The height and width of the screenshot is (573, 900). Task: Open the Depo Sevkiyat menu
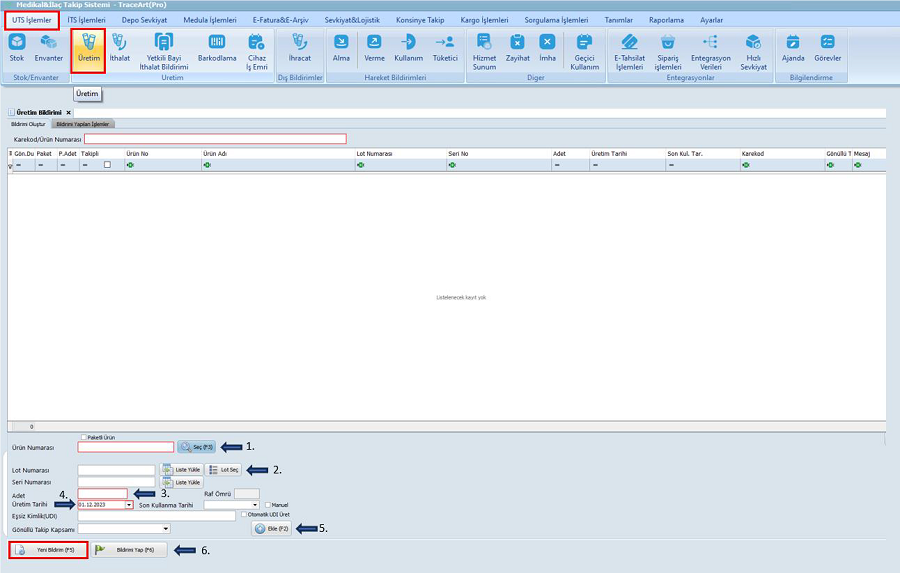point(144,20)
